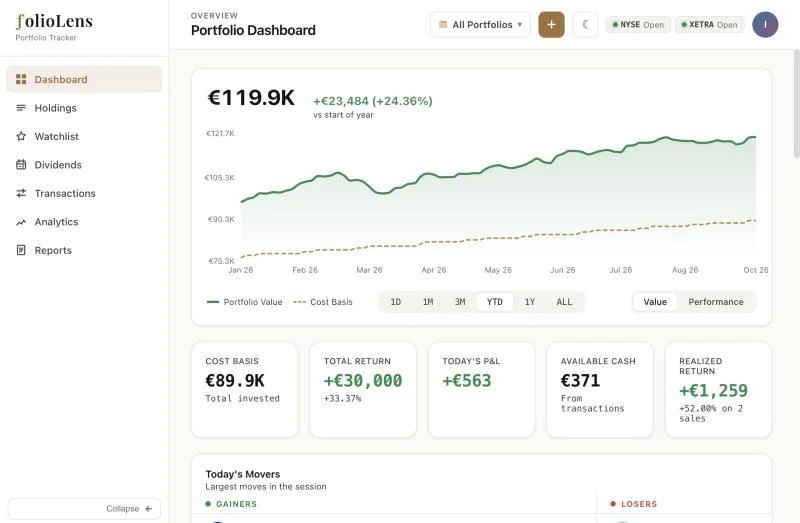Click the Reports document icon
Viewport: 800px width, 523px height.
click(x=21, y=250)
